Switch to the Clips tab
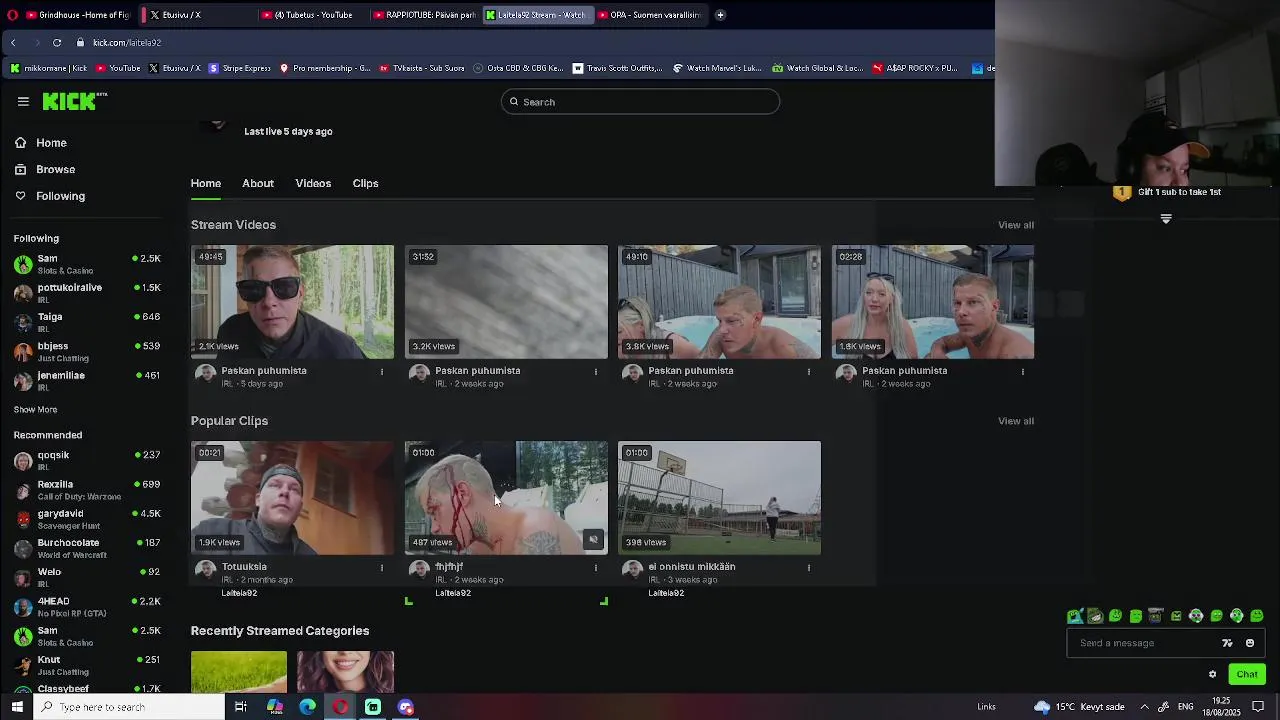 (365, 184)
